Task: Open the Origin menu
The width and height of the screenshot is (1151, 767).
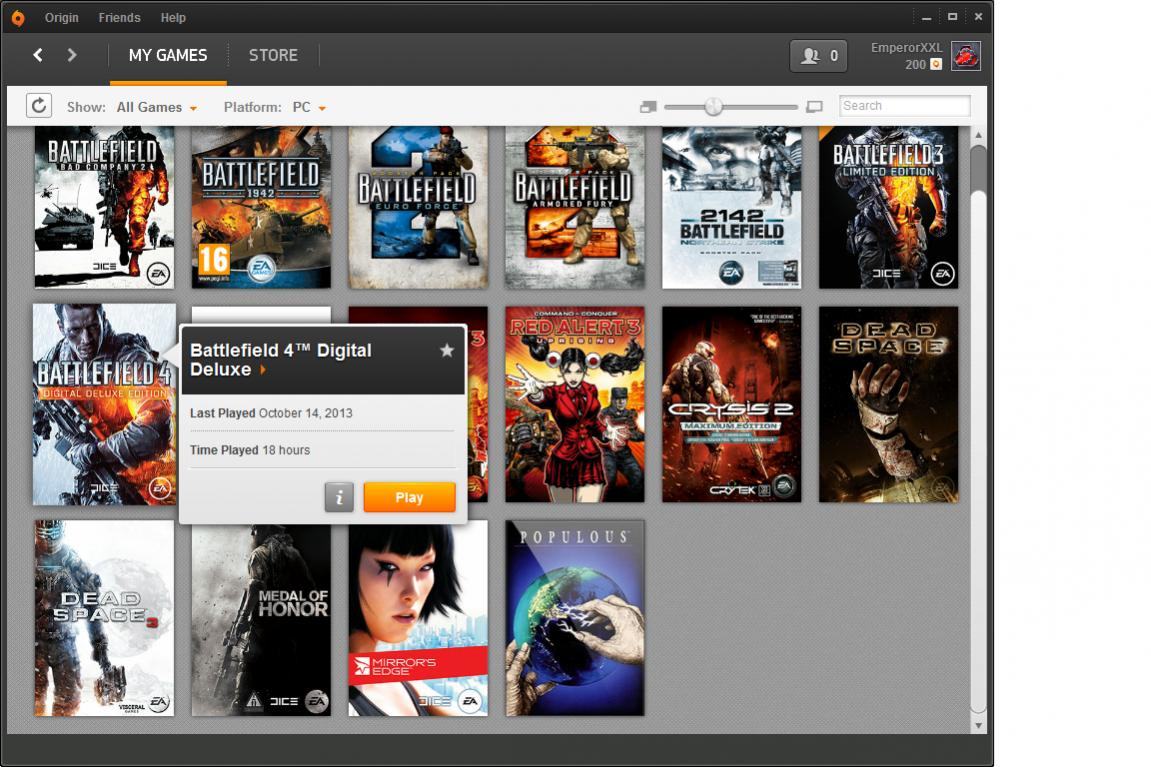Action: pos(62,18)
